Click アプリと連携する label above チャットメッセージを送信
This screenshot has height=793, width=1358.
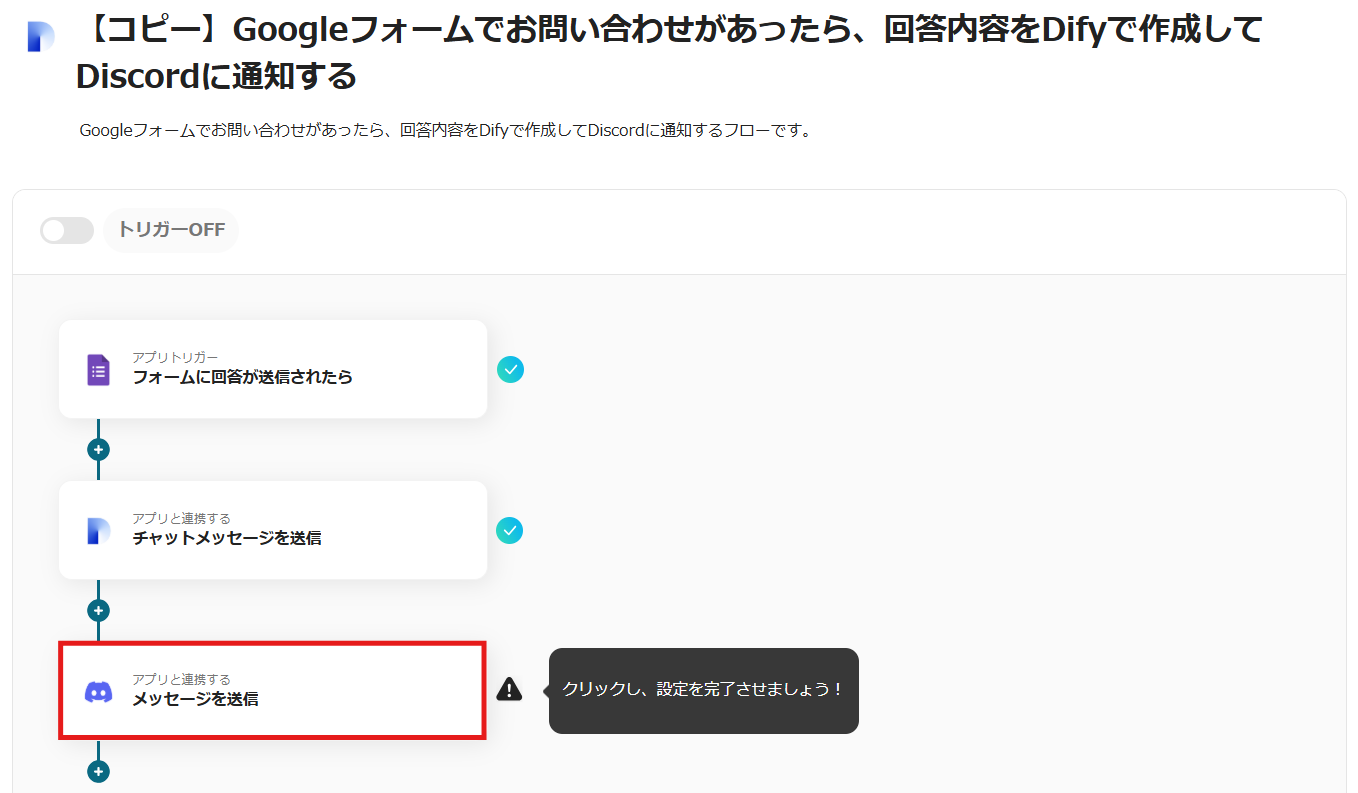point(181,518)
